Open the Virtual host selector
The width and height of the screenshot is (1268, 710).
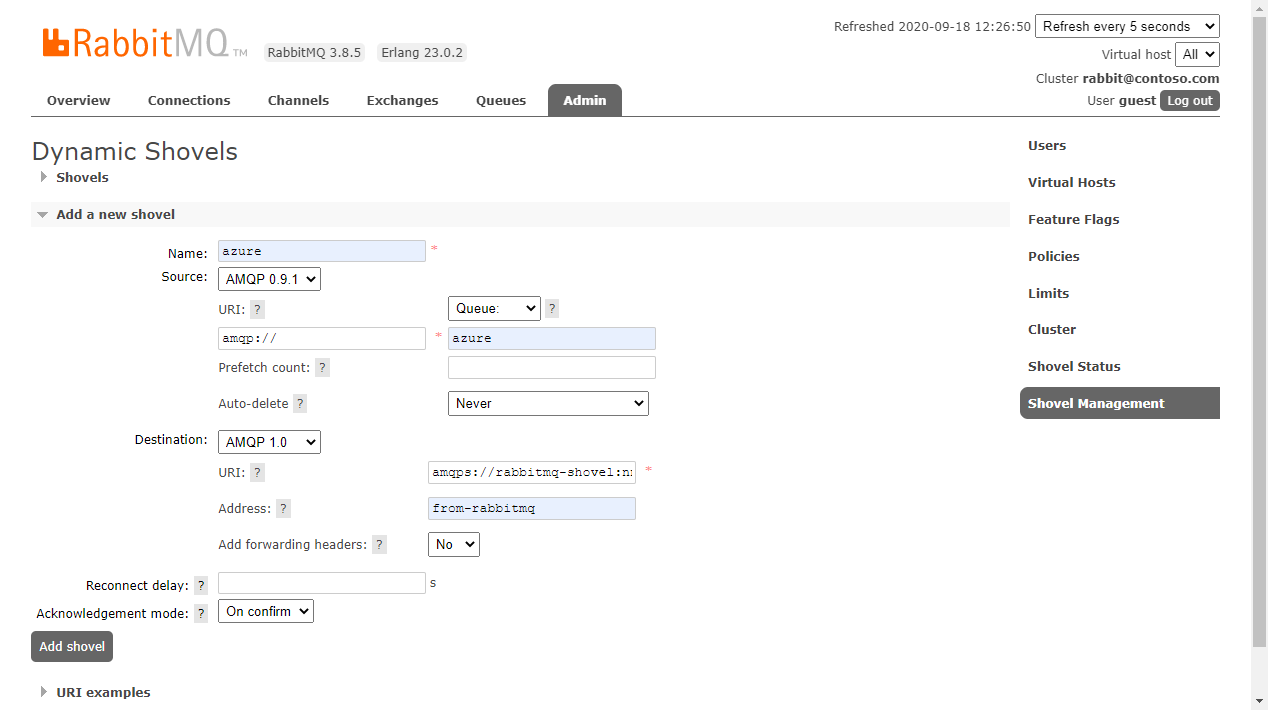[x=1197, y=54]
